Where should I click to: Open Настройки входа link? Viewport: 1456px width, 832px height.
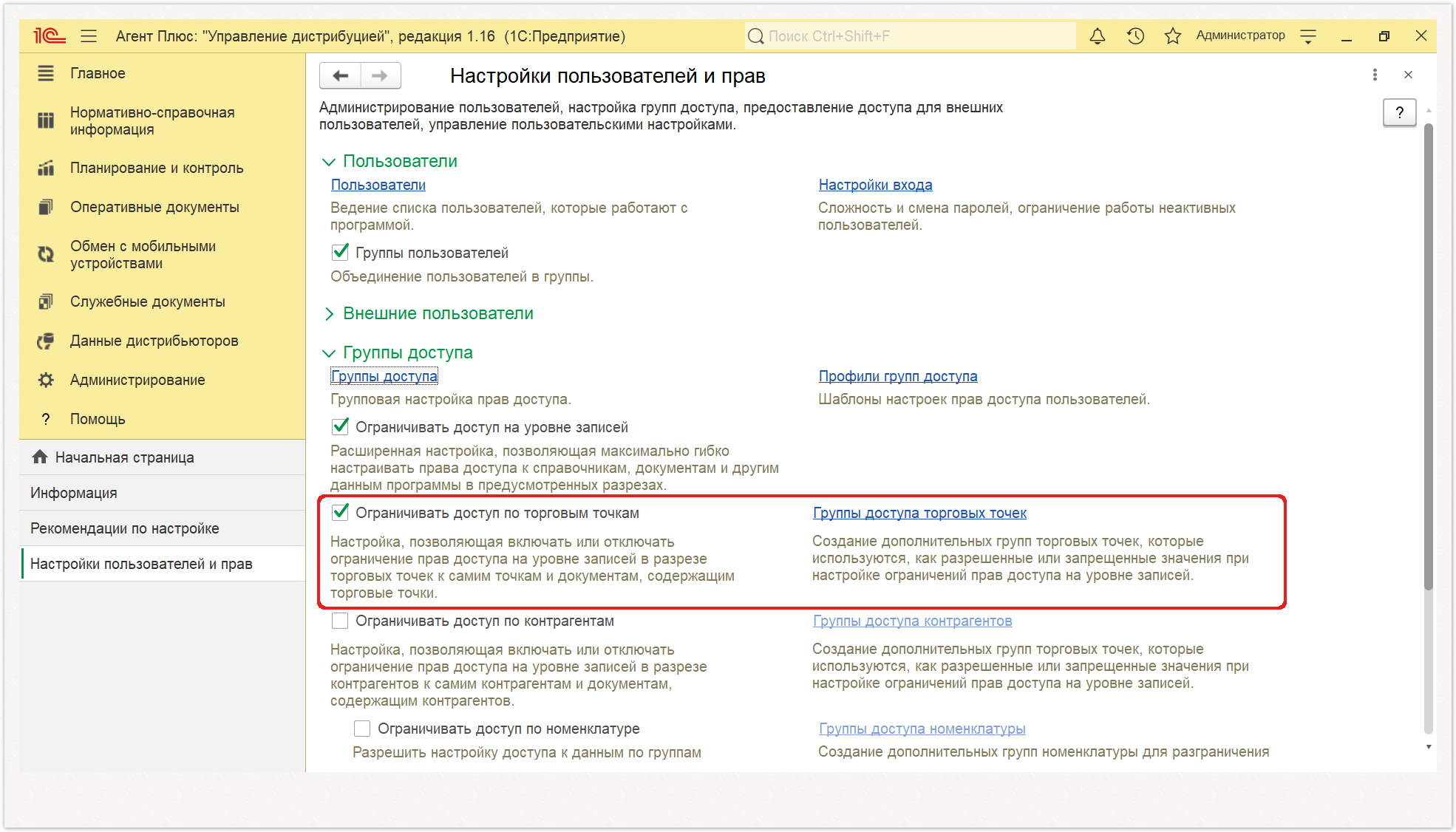pos(875,185)
